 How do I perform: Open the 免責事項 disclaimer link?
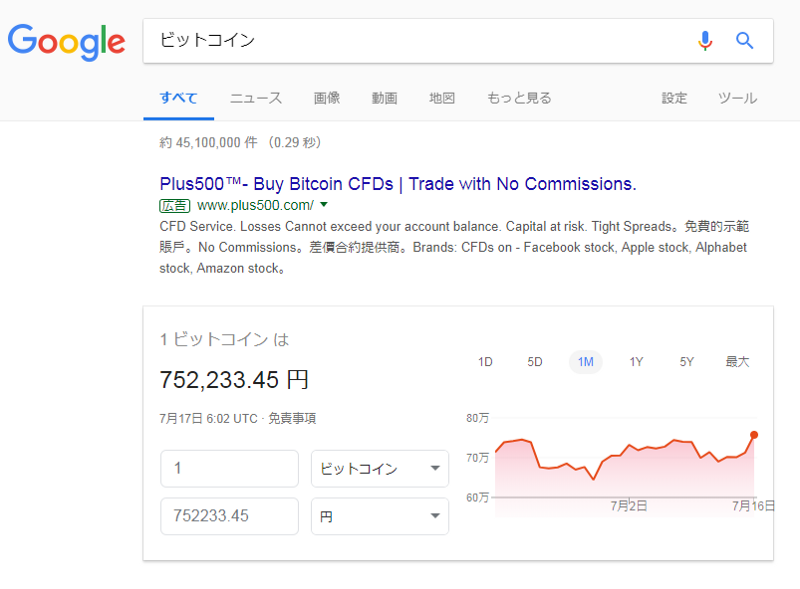click(x=292, y=419)
